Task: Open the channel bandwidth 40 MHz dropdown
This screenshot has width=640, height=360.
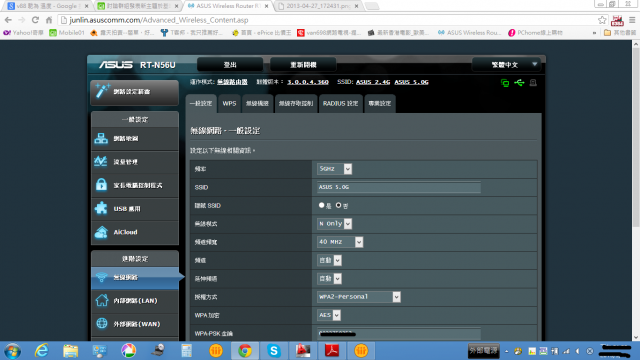Action: (x=340, y=242)
